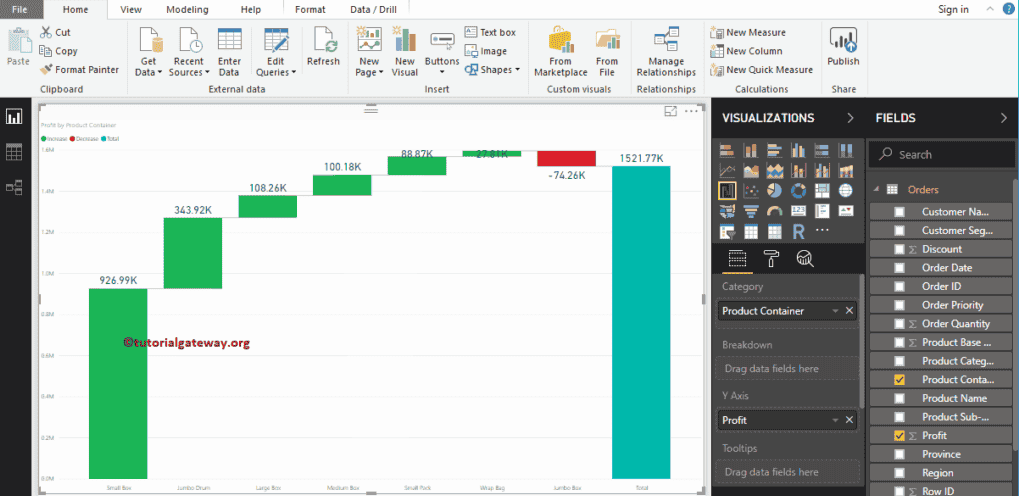This screenshot has height=496, width=1019.
Task: Open the Analytics magnifier pane
Action: click(805, 259)
